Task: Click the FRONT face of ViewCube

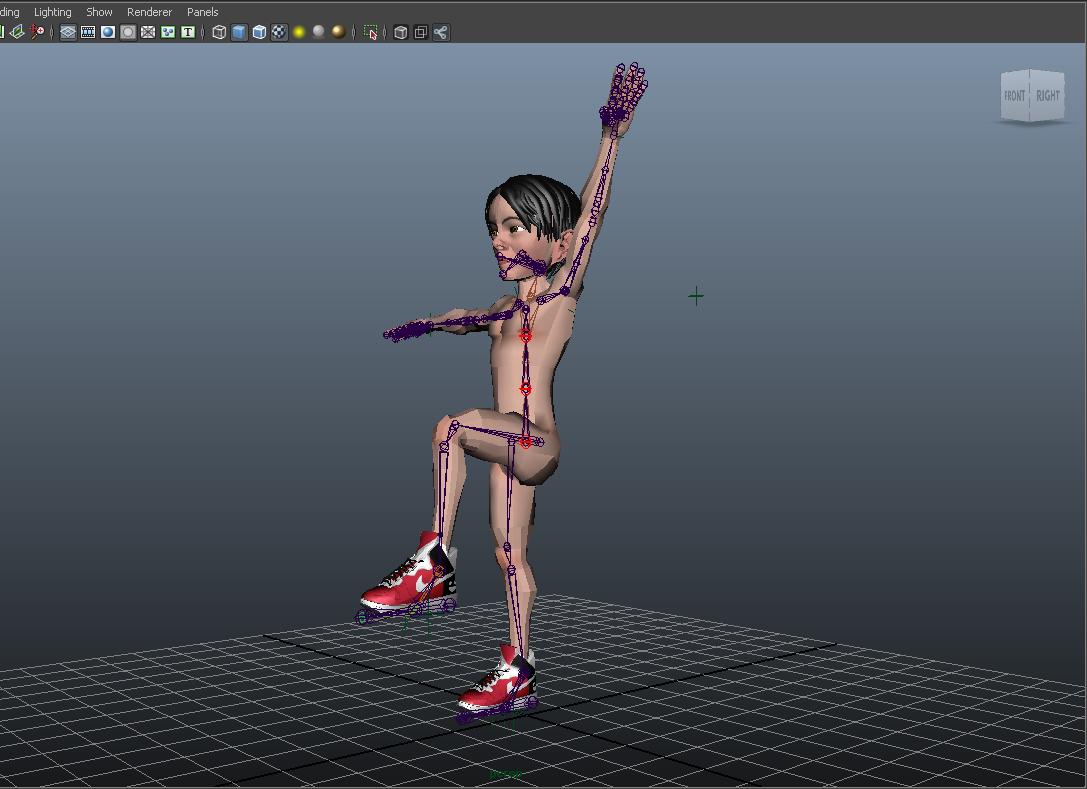Action: pyautogui.click(x=1015, y=96)
